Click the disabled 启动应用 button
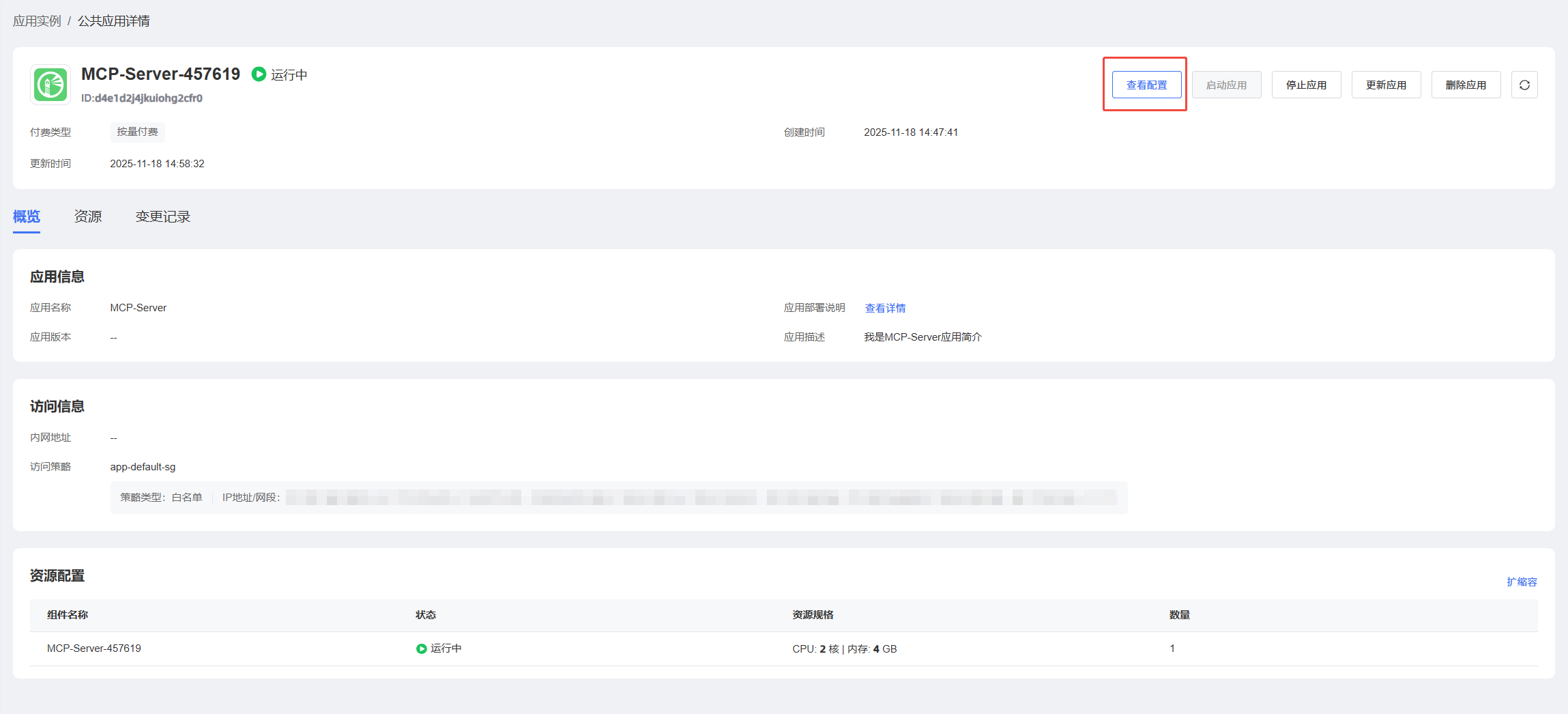Screen dimensions: 1568x714 pos(1226,85)
